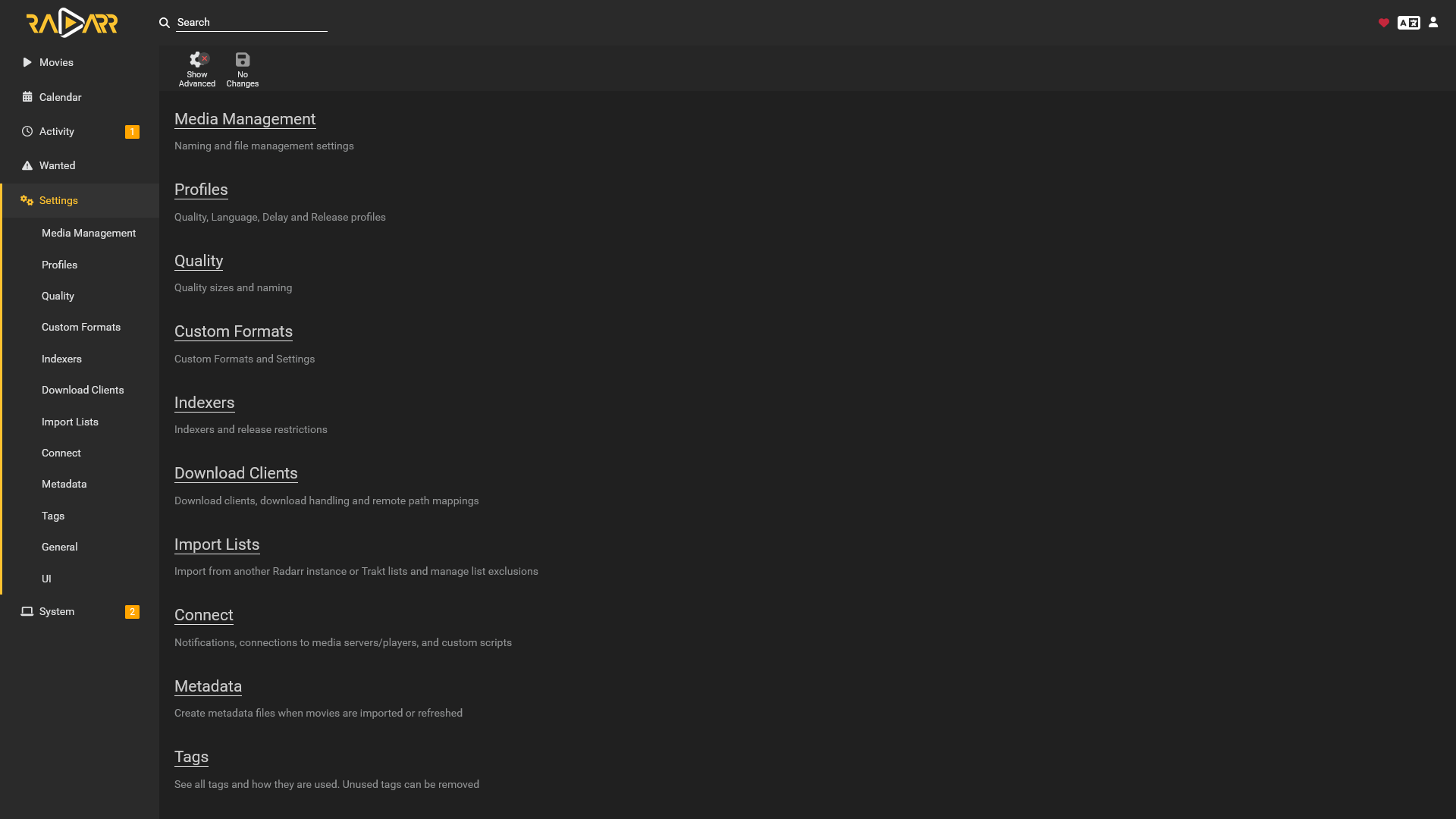Click the Radarr logo

pyautogui.click(x=72, y=23)
